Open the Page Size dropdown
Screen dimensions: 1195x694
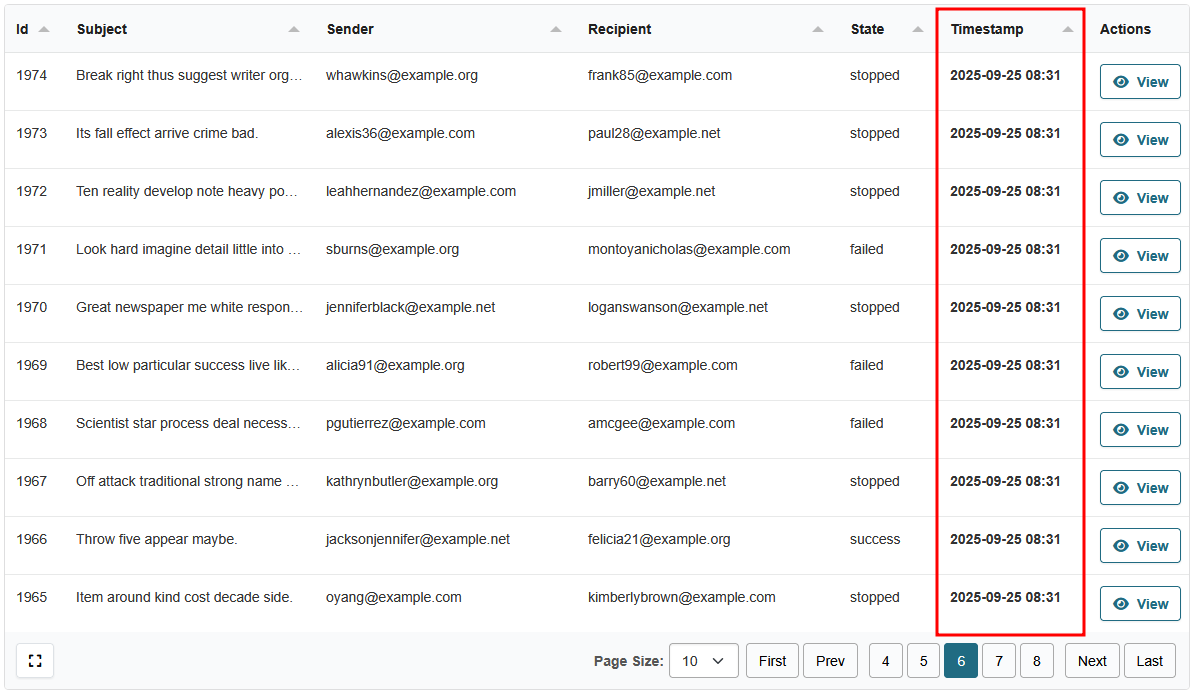[703, 661]
